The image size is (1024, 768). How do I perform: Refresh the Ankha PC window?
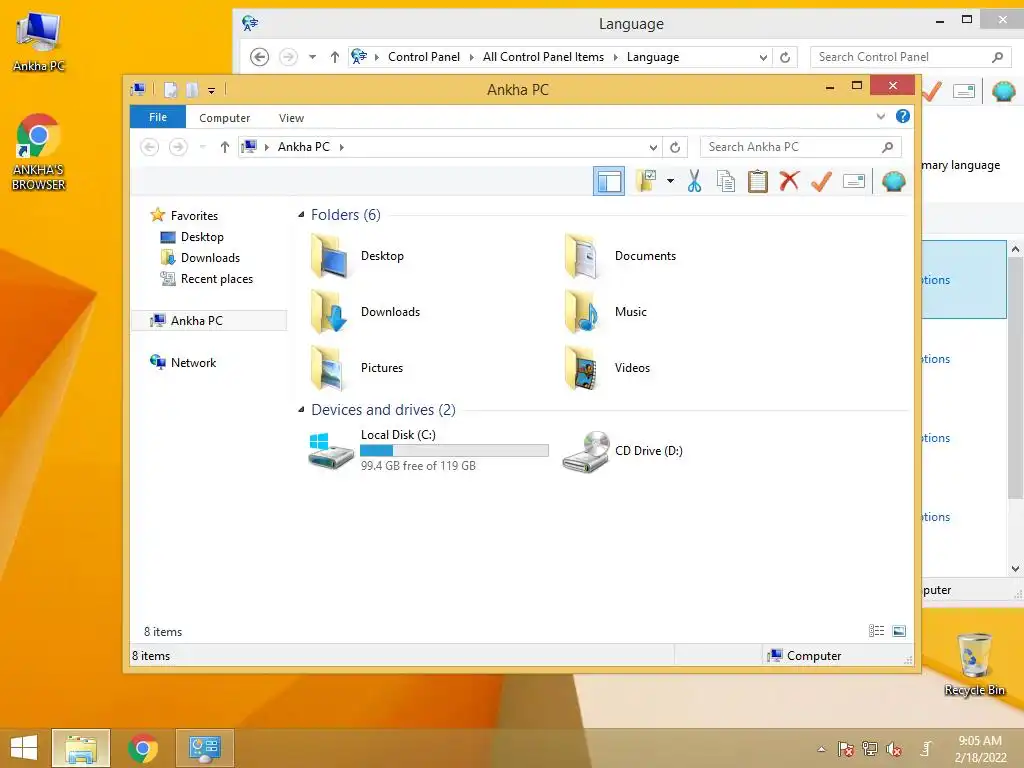click(675, 147)
